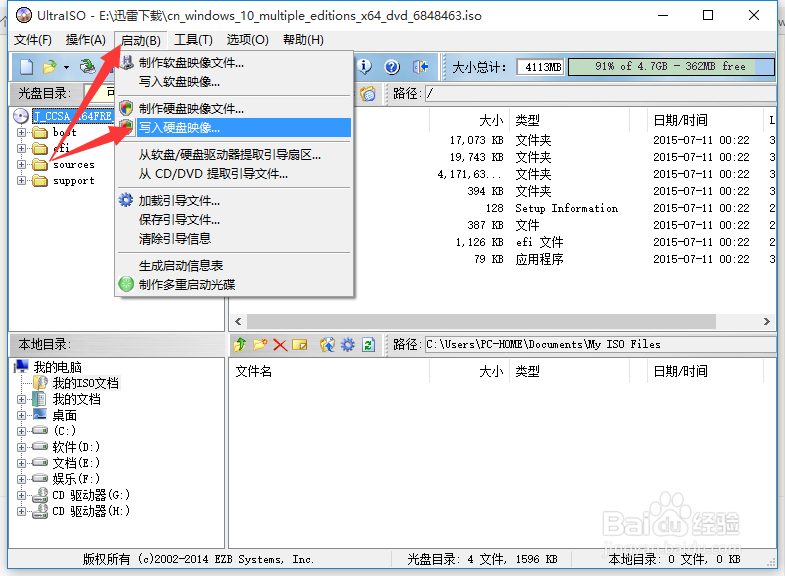Click the disc icon of J_CCSA root node
Image resolution: width=785 pixels, height=576 pixels.
[21, 116]
